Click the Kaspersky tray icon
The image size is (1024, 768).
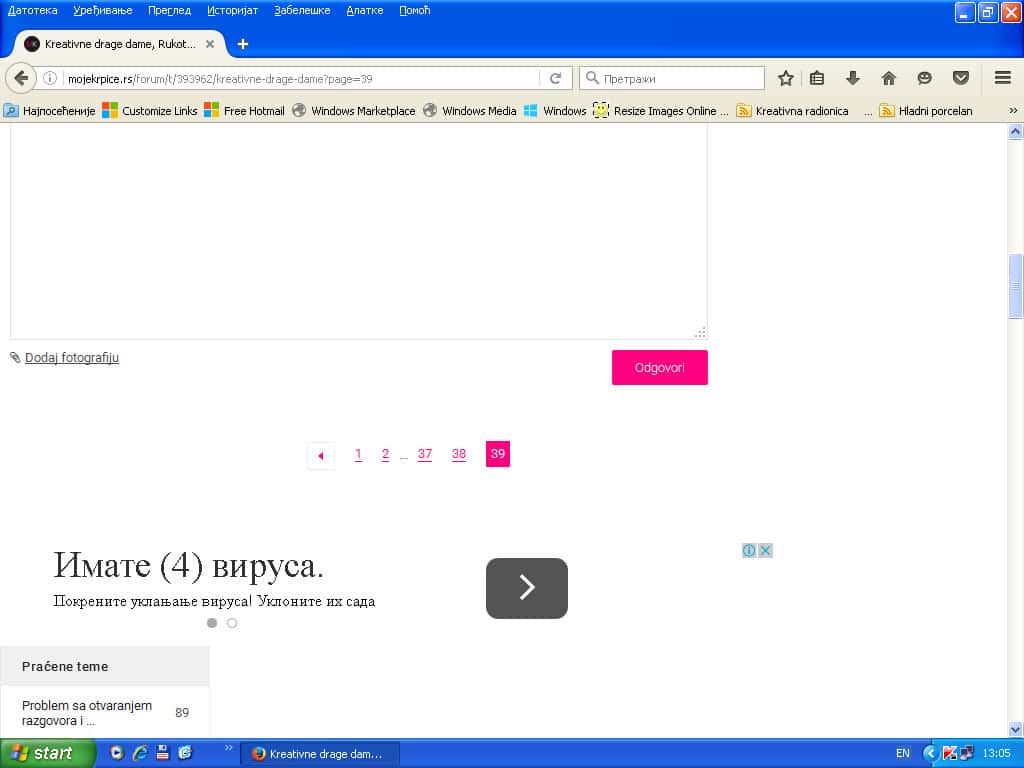(x=950, y=753)
